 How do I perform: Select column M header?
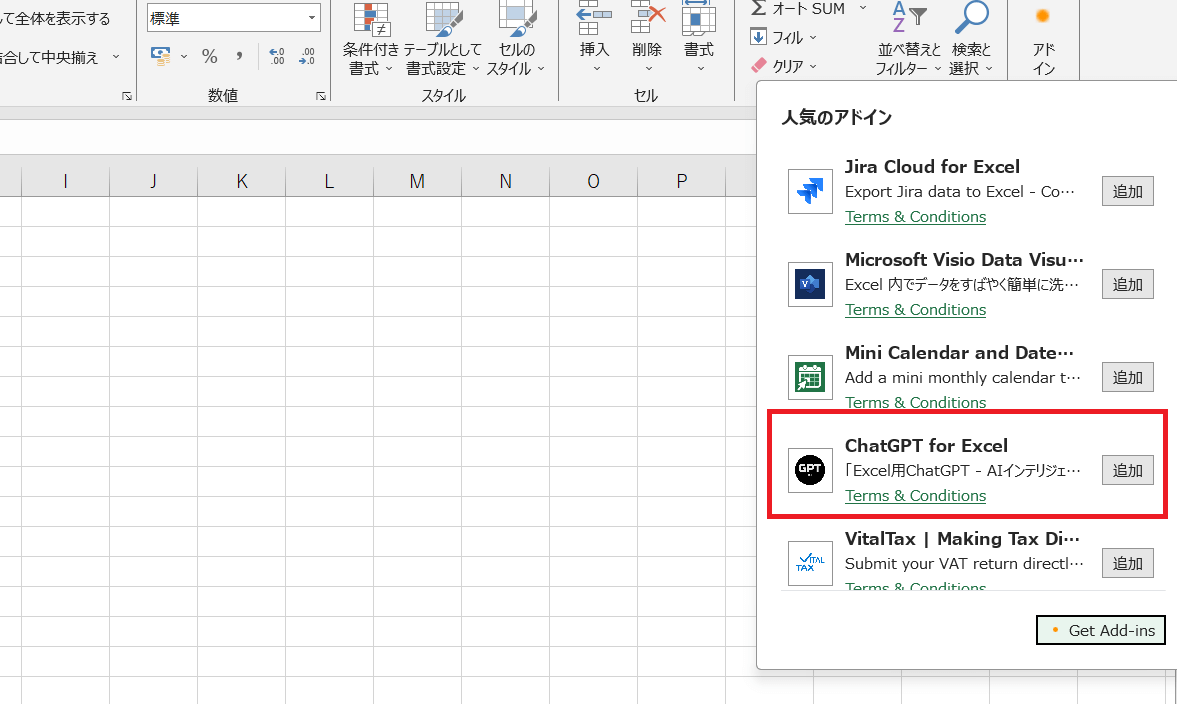(x=417, y=181)
